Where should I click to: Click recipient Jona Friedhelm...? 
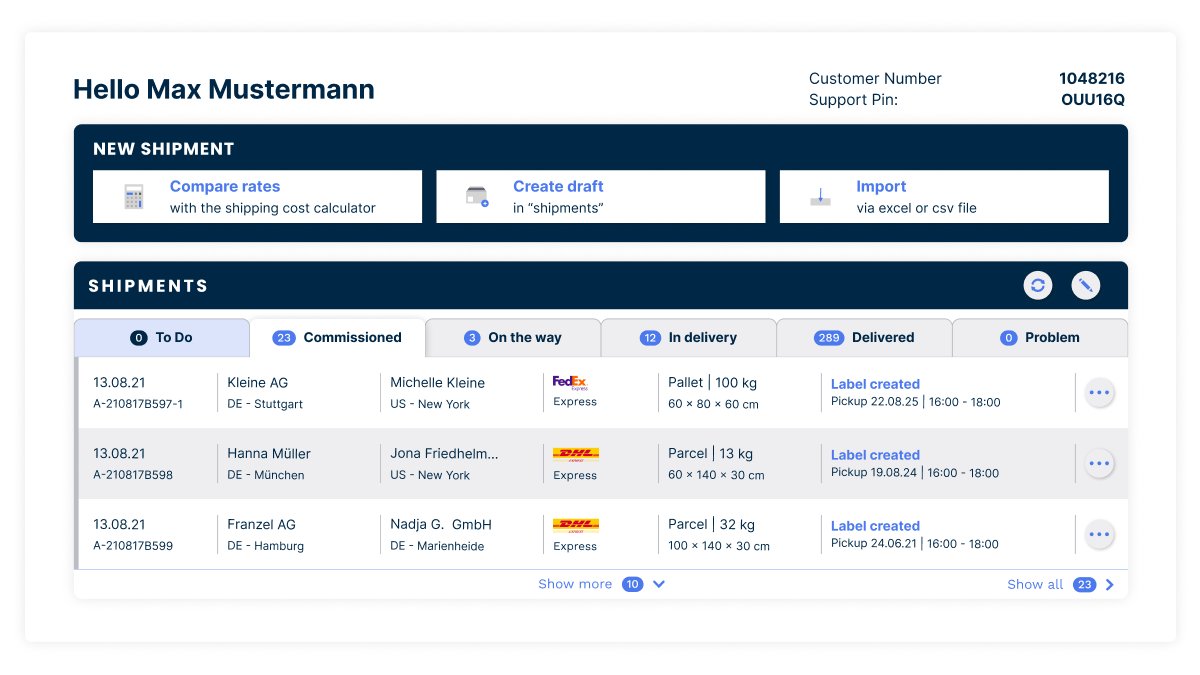[444, 453]
